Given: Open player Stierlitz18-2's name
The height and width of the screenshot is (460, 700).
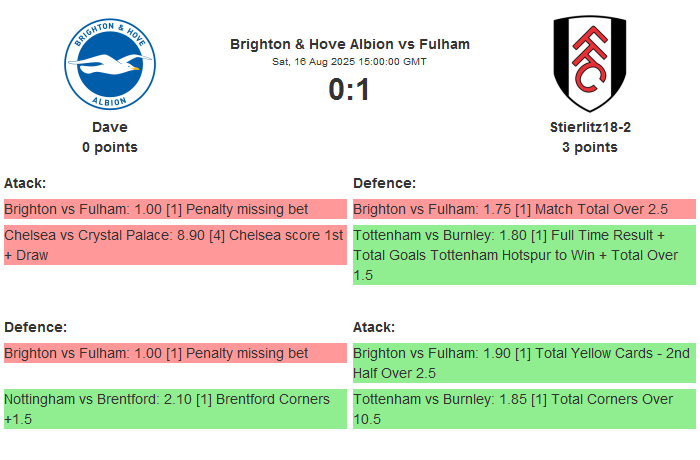Looking at the screenshot, I should (x=589, y=127).
